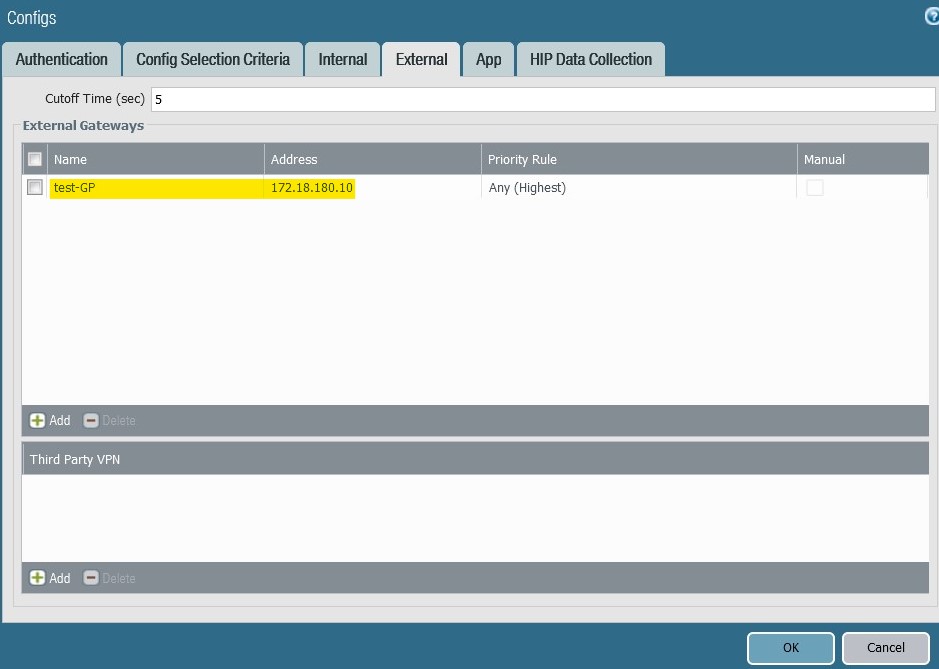Select the checkbox next to test-GP gateway
This screenshot has width=939, height=669.
[x=35, y=187]
